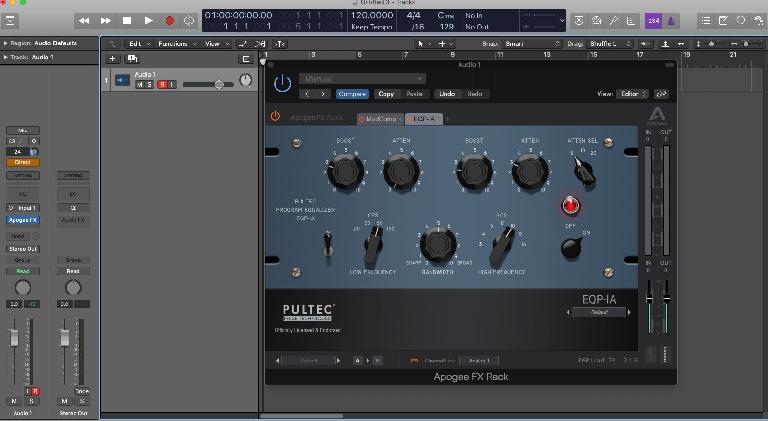Toggle Catch Playhead icon in Tracks menu bar

coord(280,44)
